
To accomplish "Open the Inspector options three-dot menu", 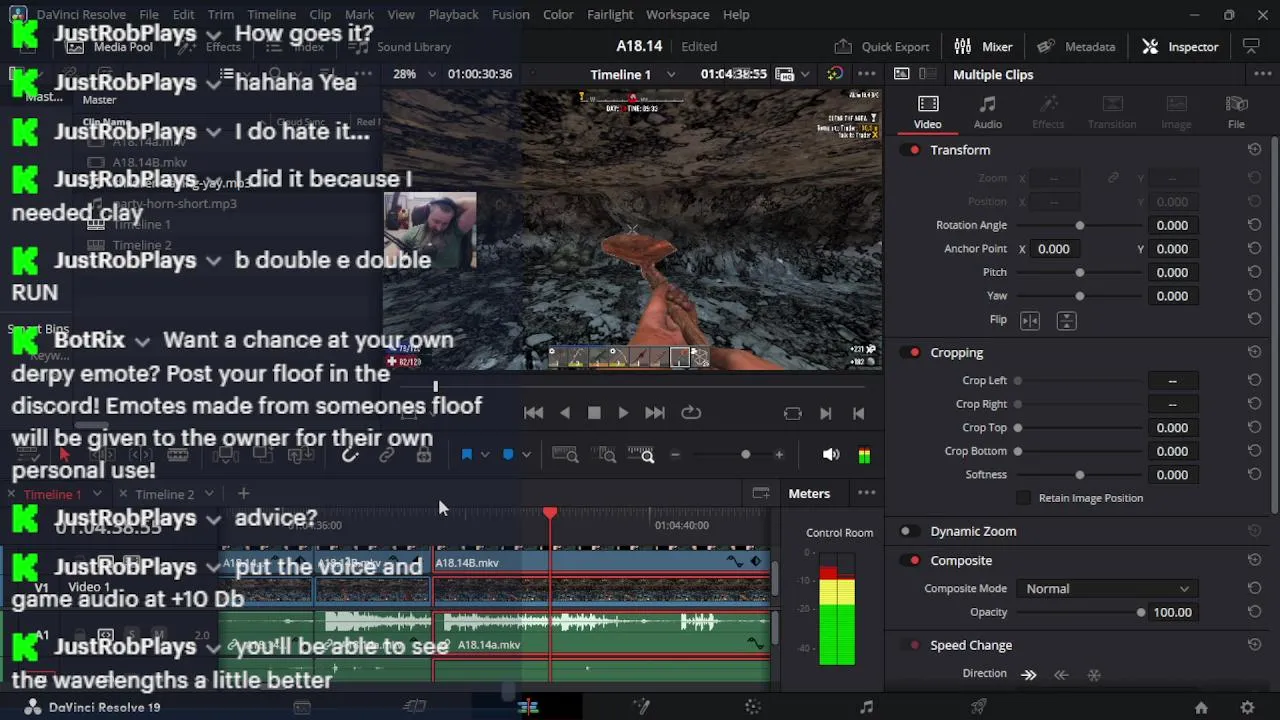I will point(1262,74).
